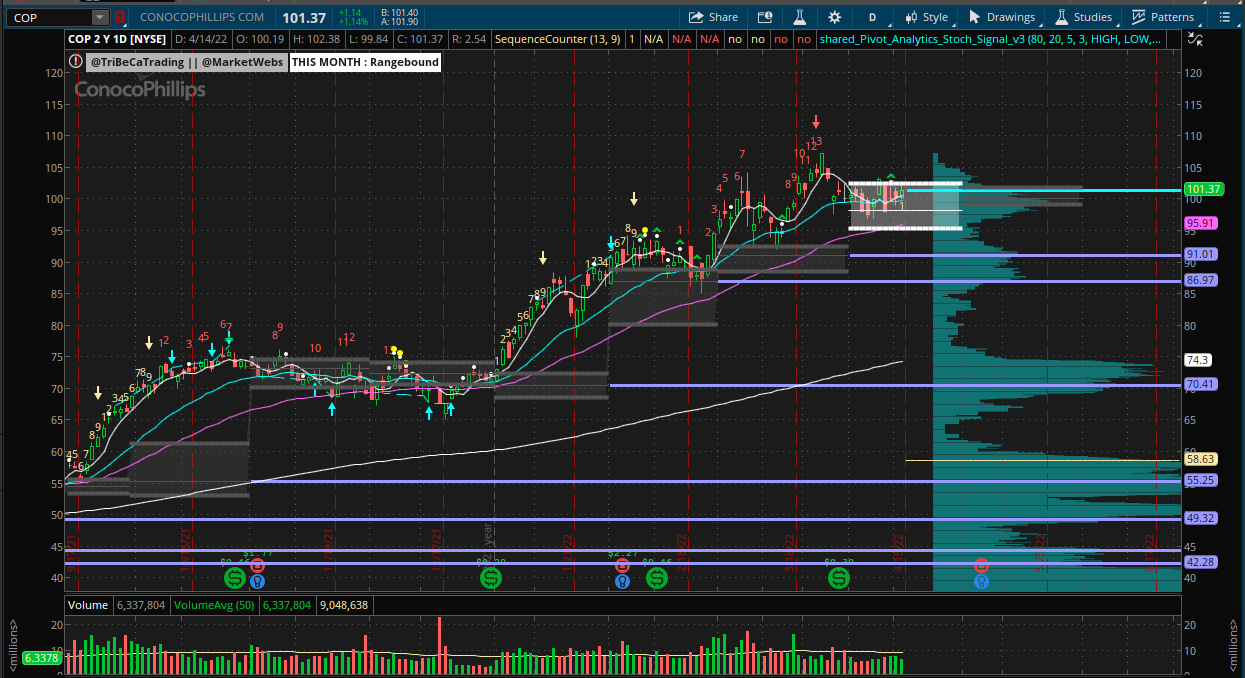Image resolution: width=1245 pixels, height=678 pixels.
Task: Click the red clipboard link icon beside symbol
Action: coord(121,17)
